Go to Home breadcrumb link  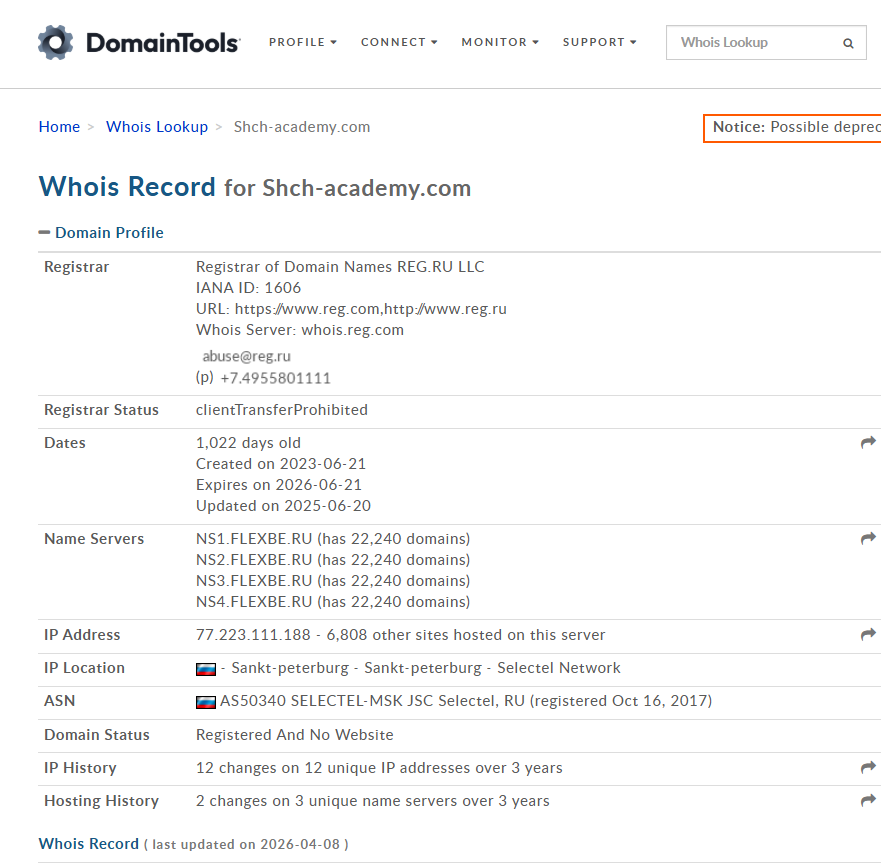[x=59, y=127]
